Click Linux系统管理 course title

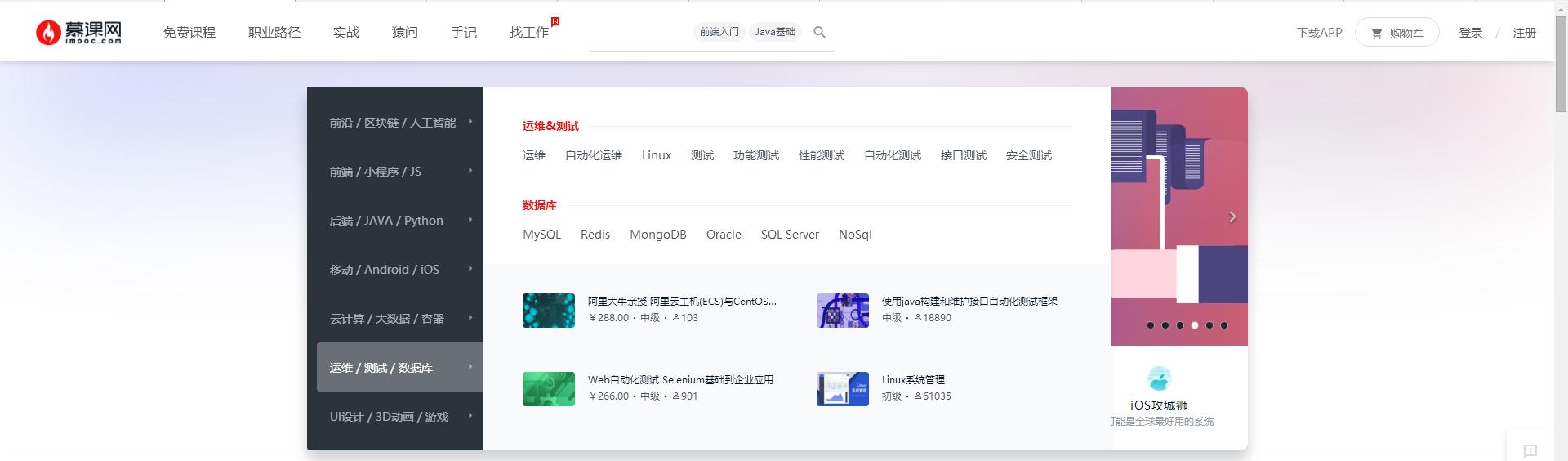coord(913,380)
